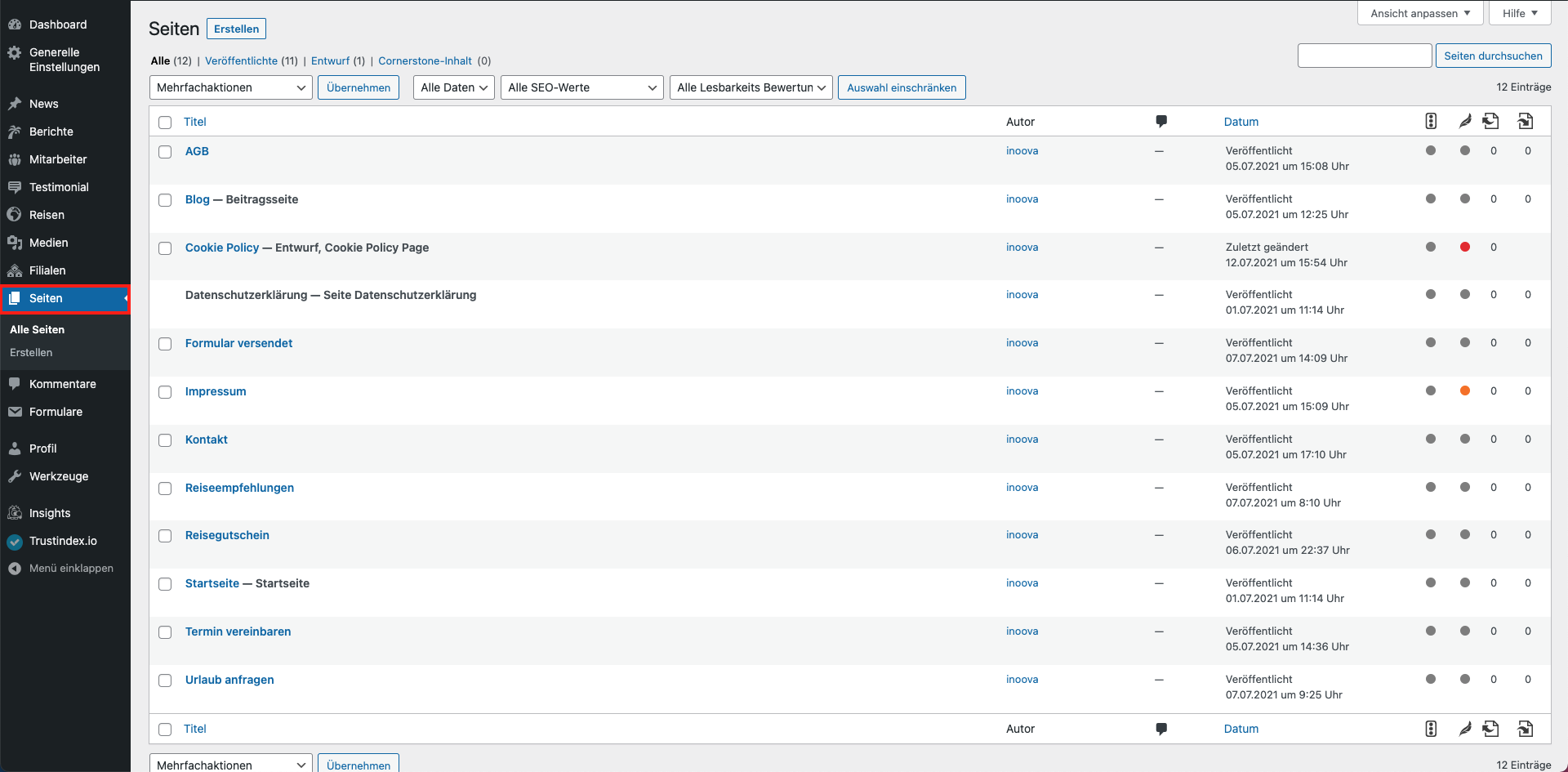1568x772 pixels.
Task: Expand the Alle SEO-Werte filter dropdown
Action: pos(581,87)
